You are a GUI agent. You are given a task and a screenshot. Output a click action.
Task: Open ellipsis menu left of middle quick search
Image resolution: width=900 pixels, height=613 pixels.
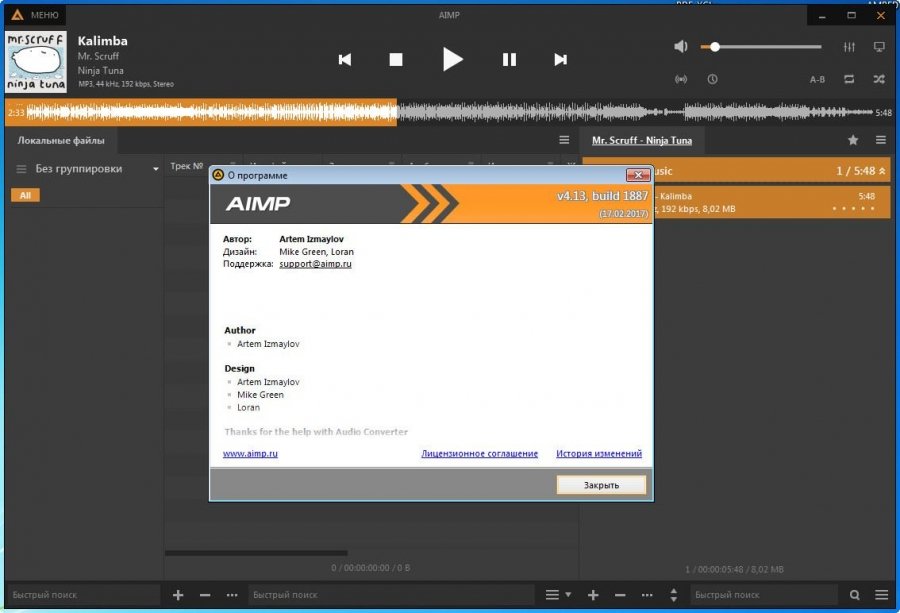point(232,595)
